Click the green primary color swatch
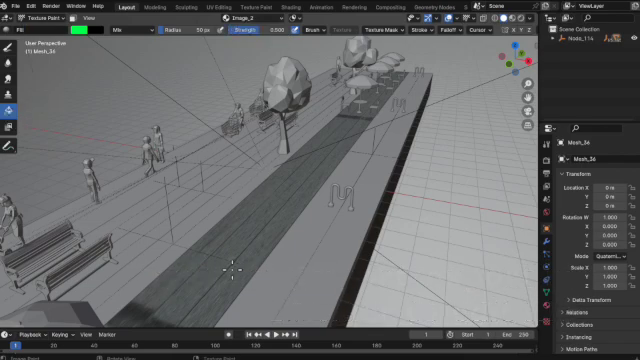Image resolution: width=640 pixels, height=360 pixels. point(79,30)
